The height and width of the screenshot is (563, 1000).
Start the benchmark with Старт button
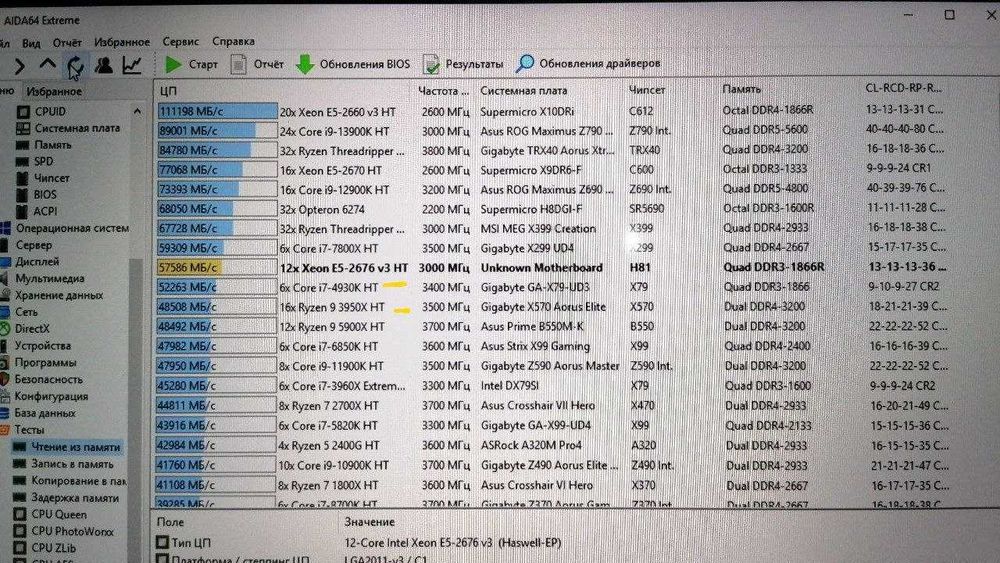191,64
